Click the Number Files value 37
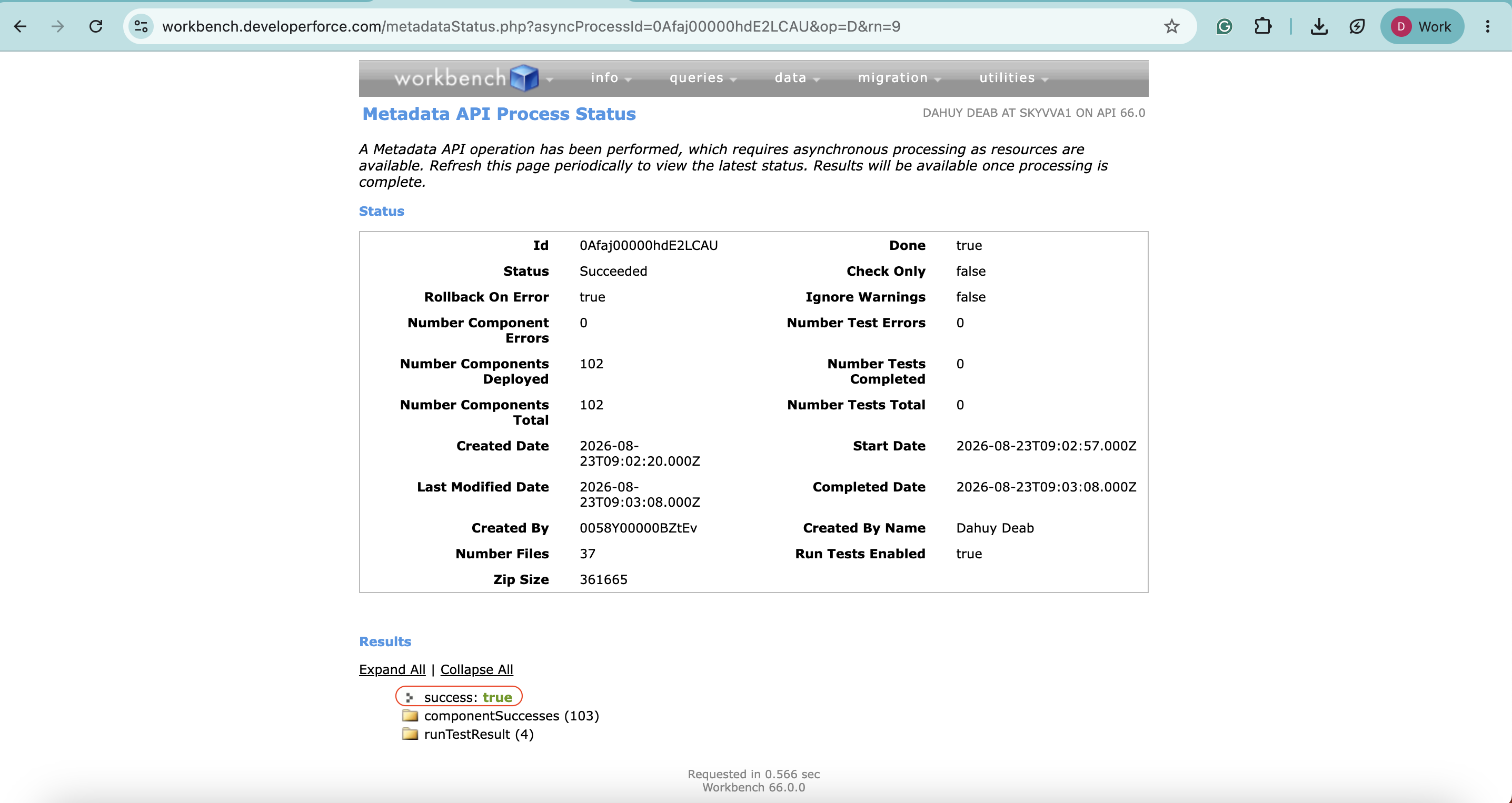Screen dimensions: 1512x803 [588, 554]
